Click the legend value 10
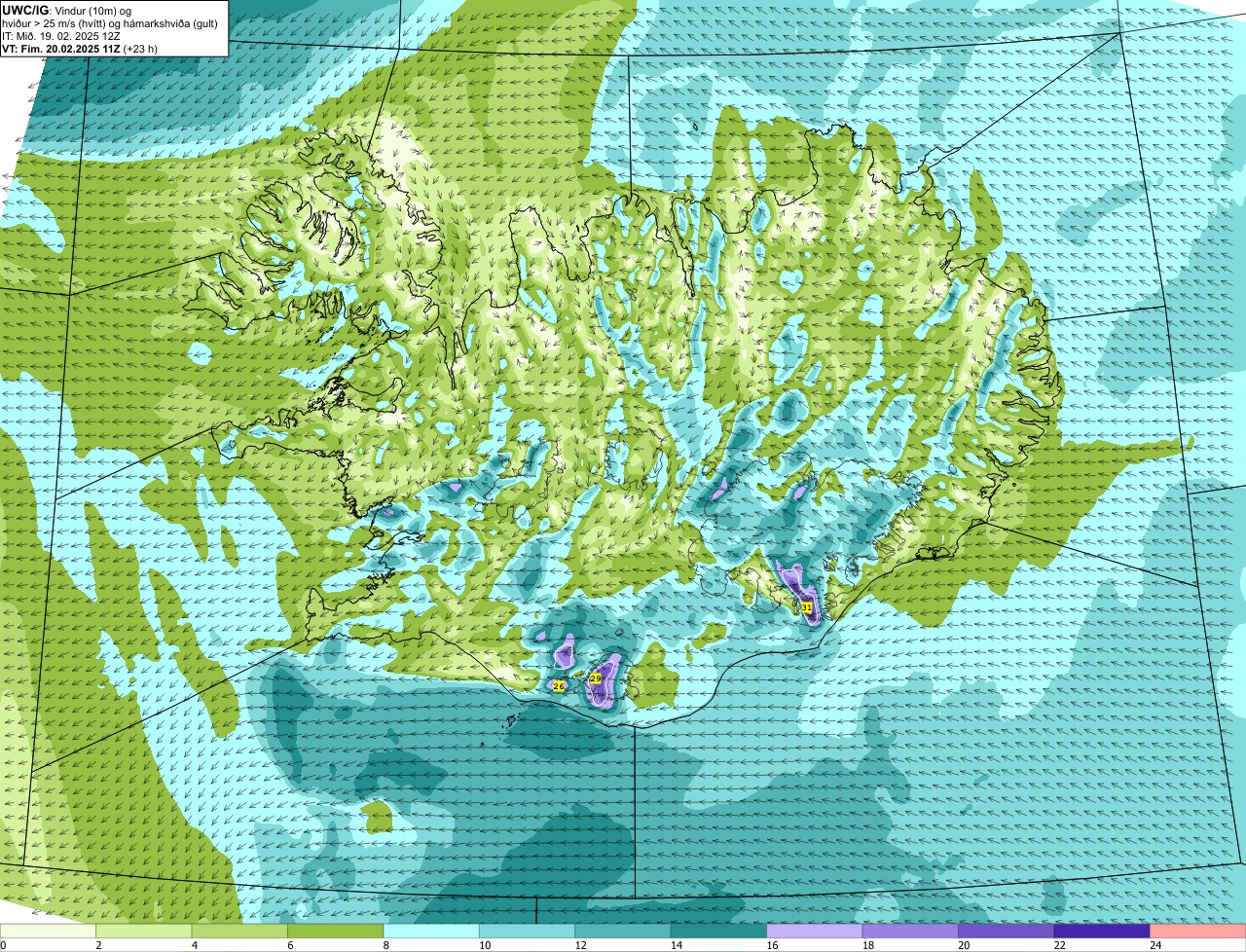The height and width of the screenshot is (952, 1246). coord(485,945)
